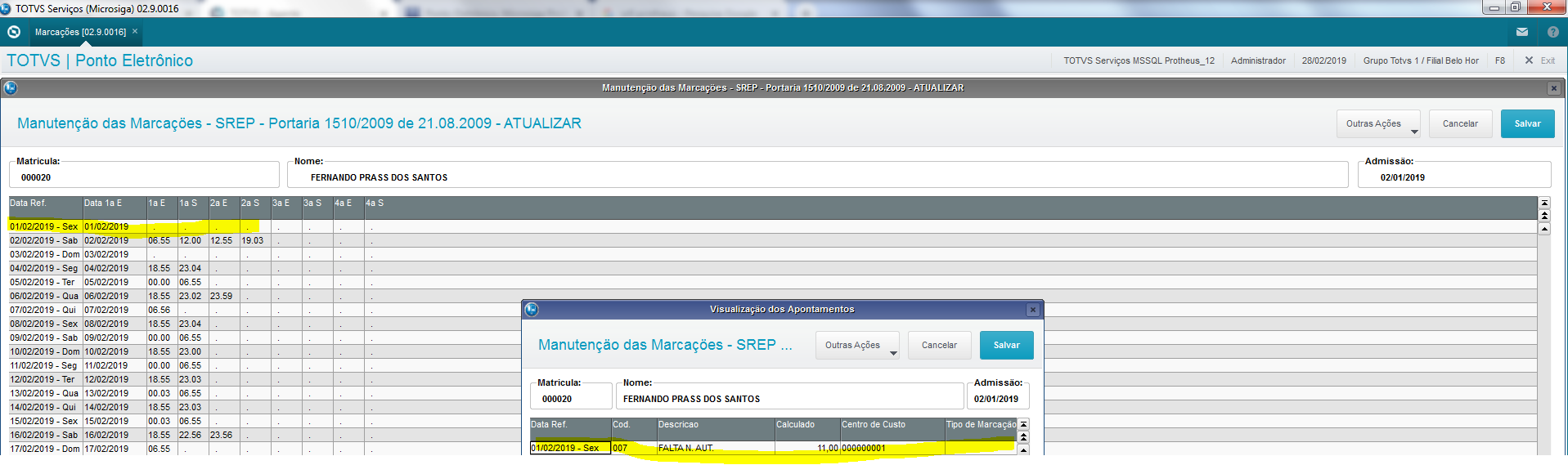Image resolution: width=1568 pixels, height=465 pixels.
Task: Click the dialog grid page-up double arrow icon
Action: pos(1023,437)
